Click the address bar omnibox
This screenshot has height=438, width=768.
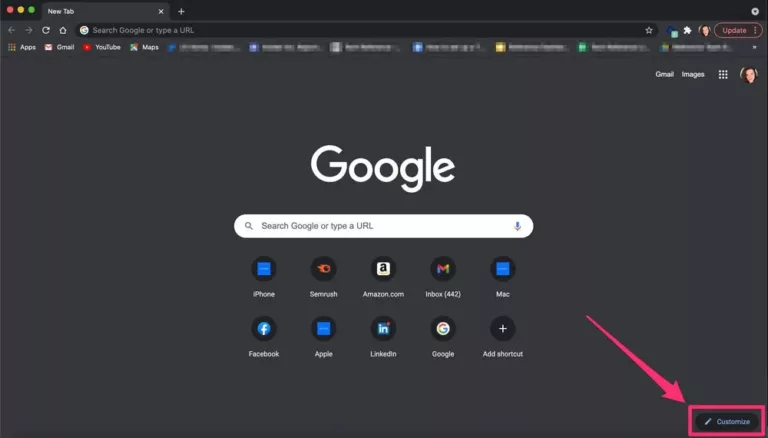pos(367,30)
